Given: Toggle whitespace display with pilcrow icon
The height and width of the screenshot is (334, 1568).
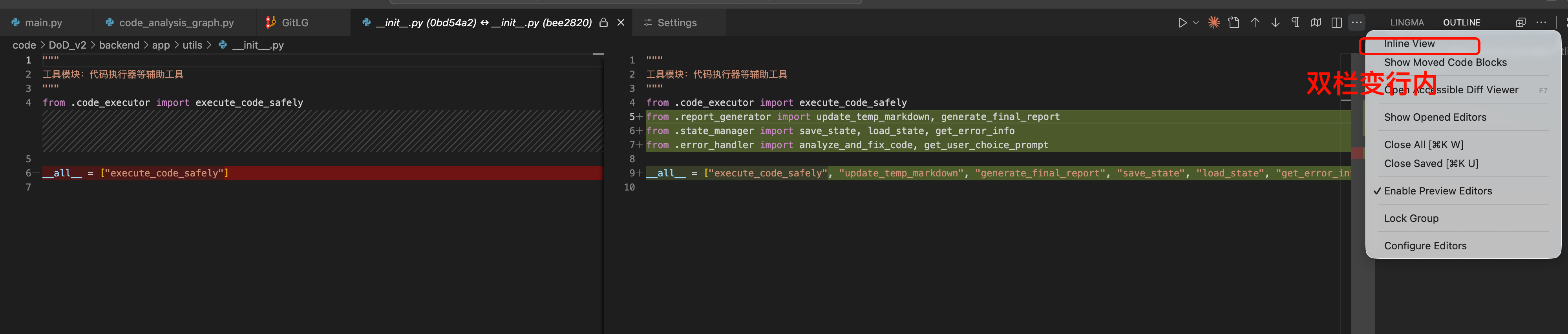Looking at the screenshot, I should (1295, 22).
